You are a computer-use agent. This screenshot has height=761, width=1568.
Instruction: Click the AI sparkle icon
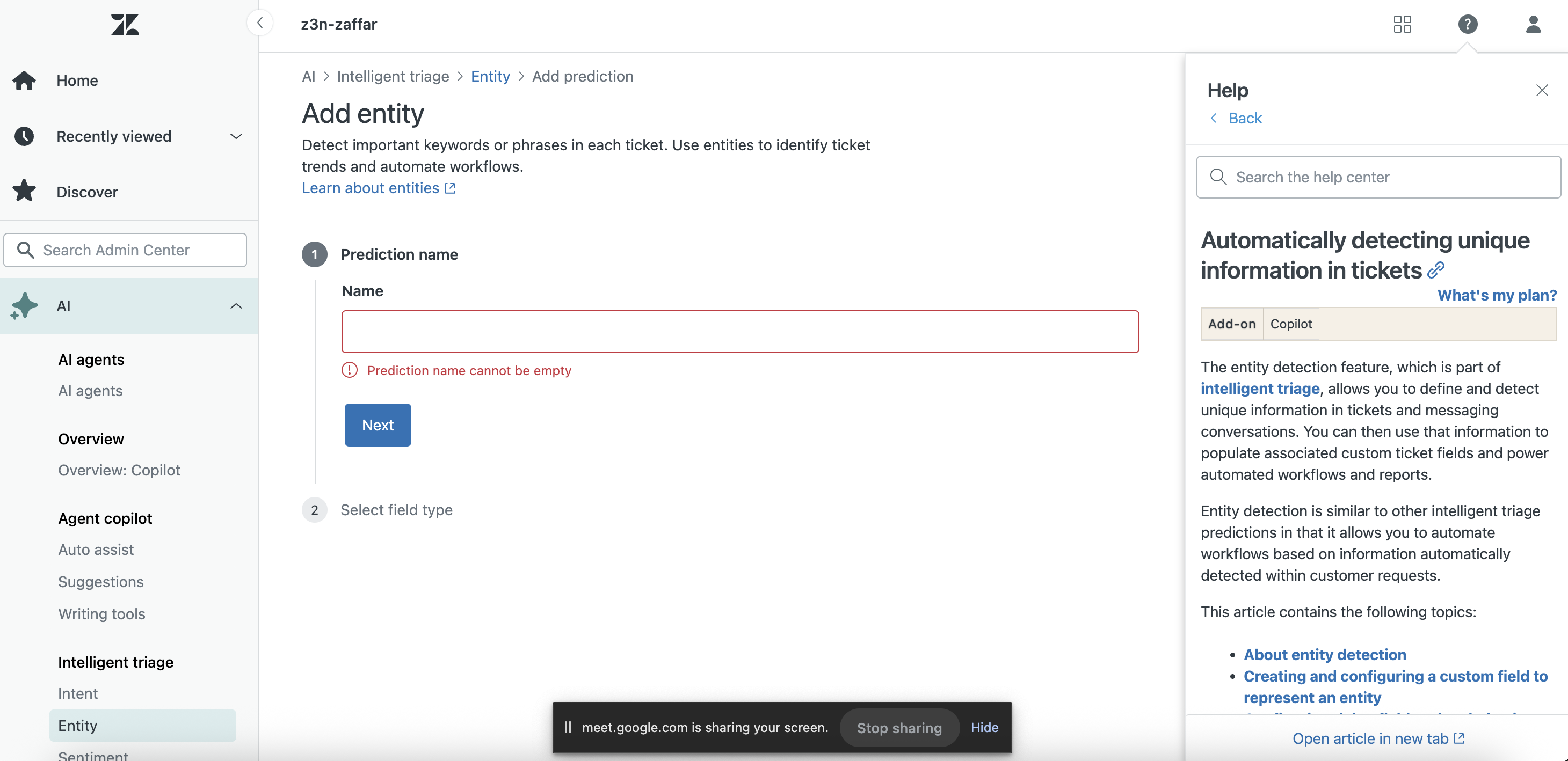pyautogui.click(x=24, y=305)
